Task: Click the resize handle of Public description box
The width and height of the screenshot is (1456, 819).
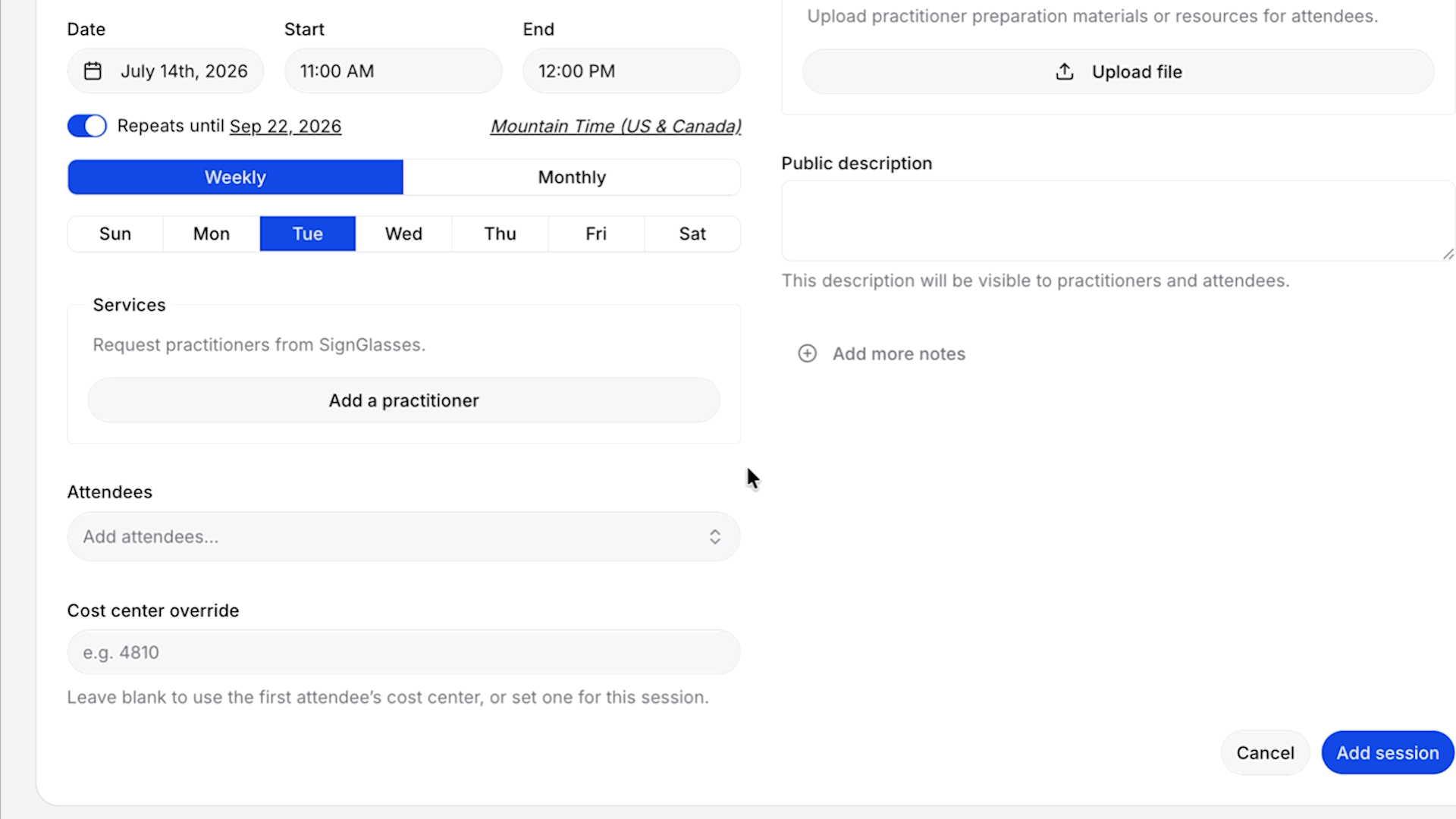Action: (x=1448, y=254)
